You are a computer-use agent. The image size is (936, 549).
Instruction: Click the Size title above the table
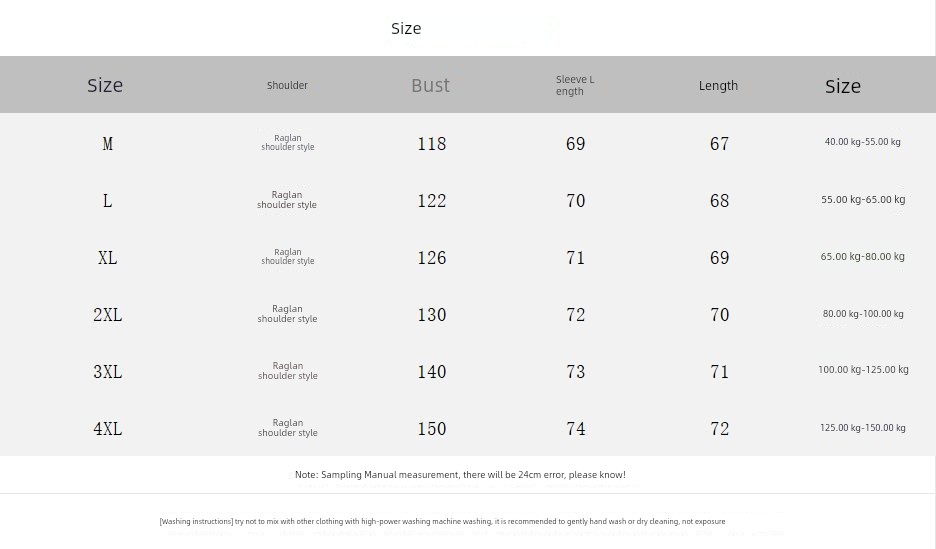point(406,29)
